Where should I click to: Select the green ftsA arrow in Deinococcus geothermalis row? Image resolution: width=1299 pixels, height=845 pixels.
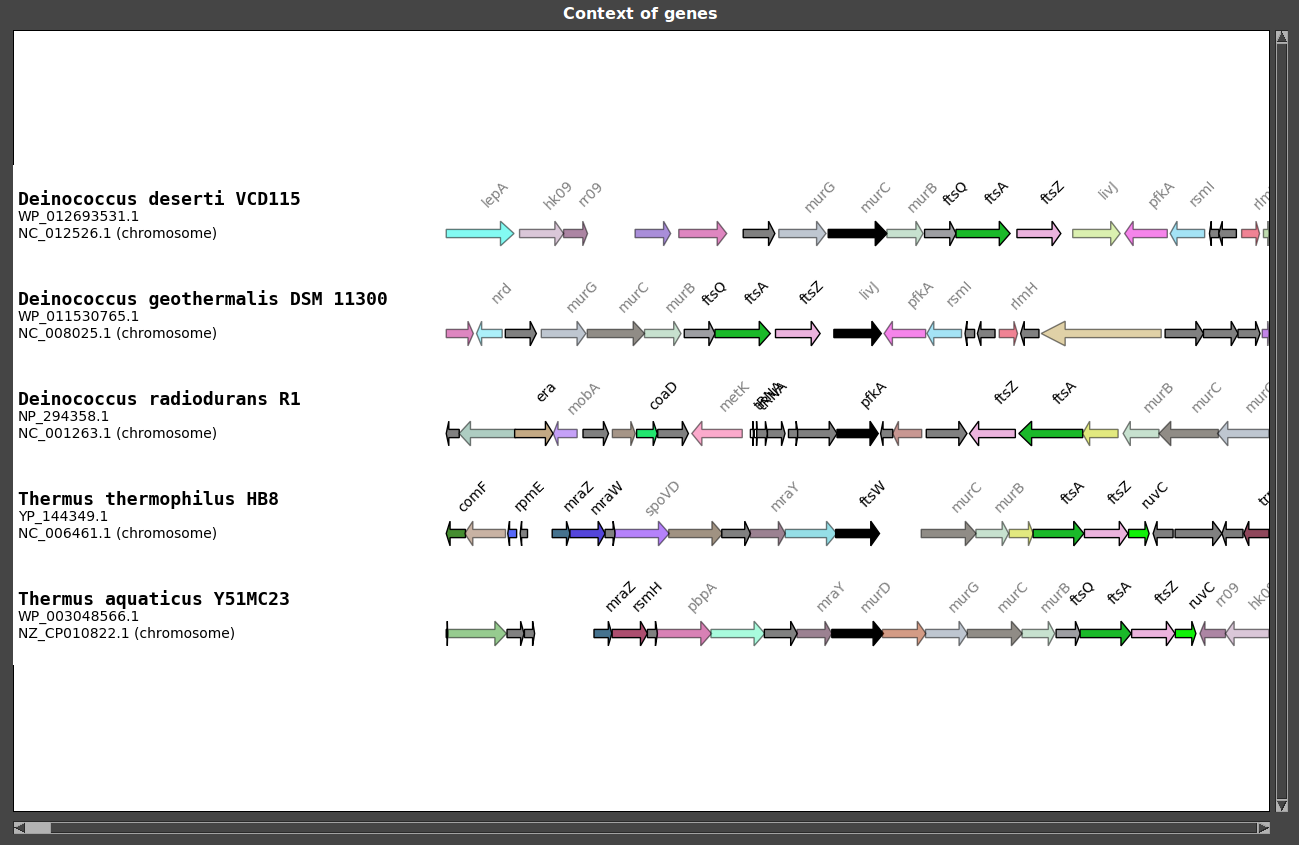click(x=742, y=333)
